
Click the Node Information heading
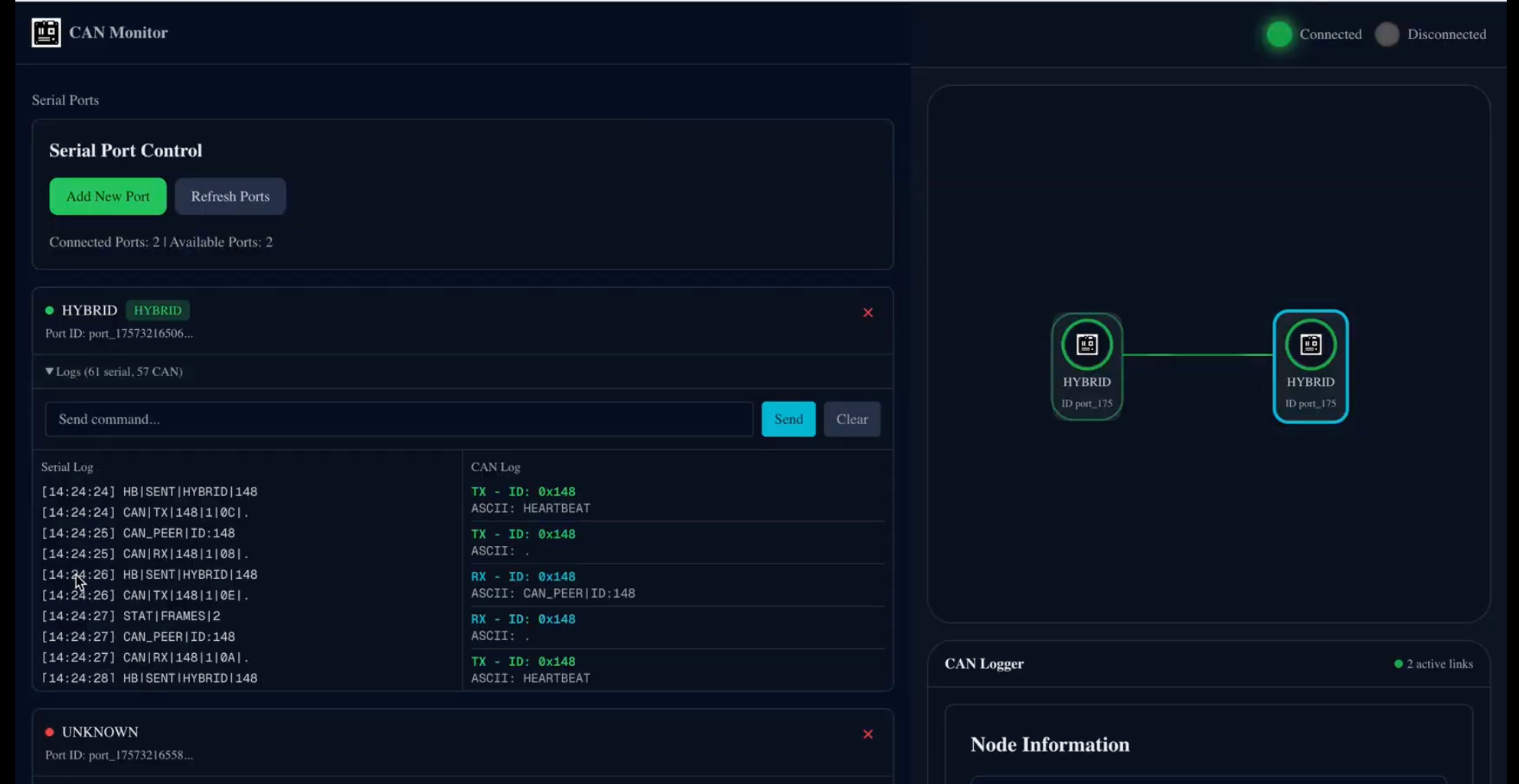coord(1050,745)
